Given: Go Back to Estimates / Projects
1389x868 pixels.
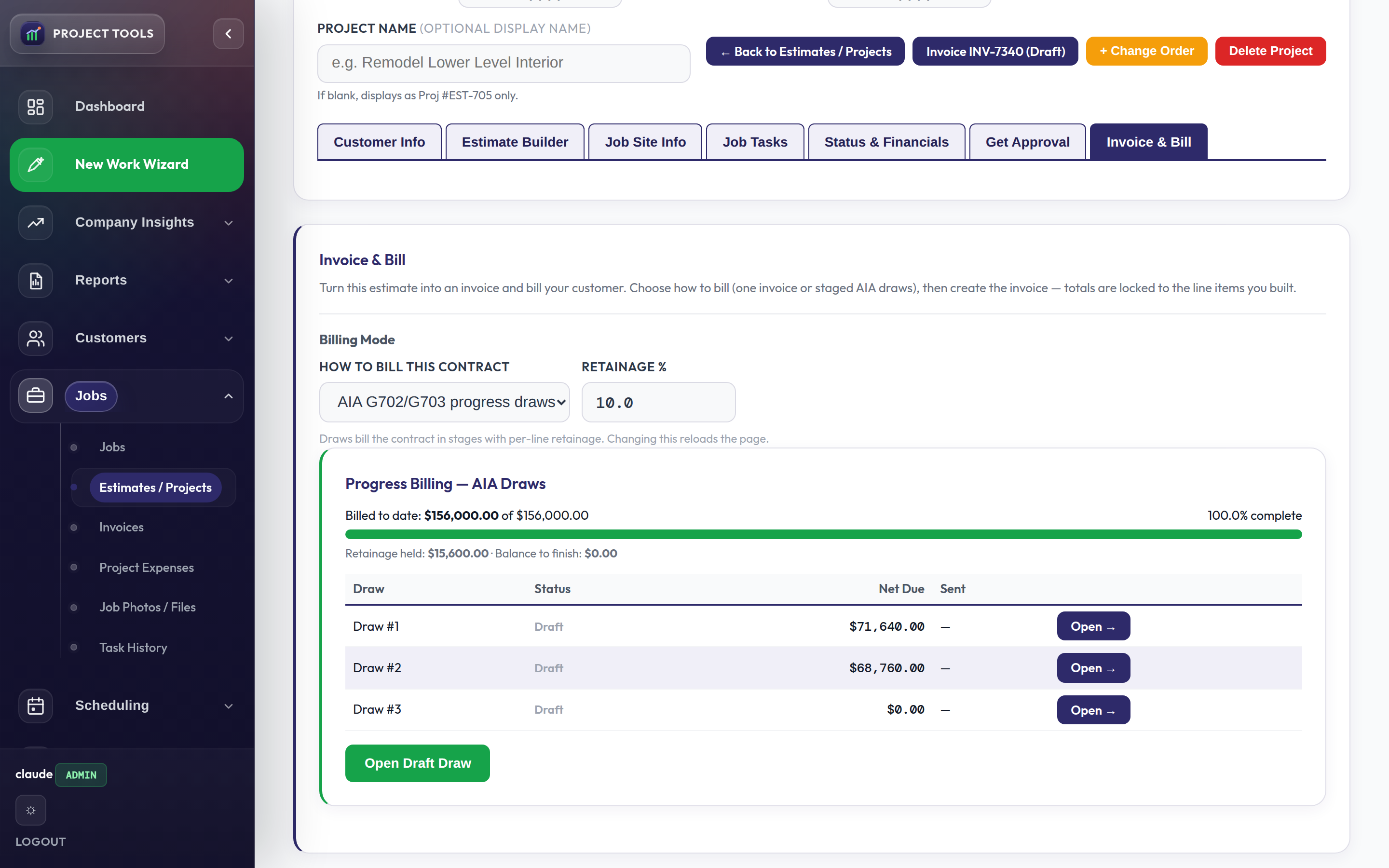Looking at the screenshot, I should [x=805, y=51].
